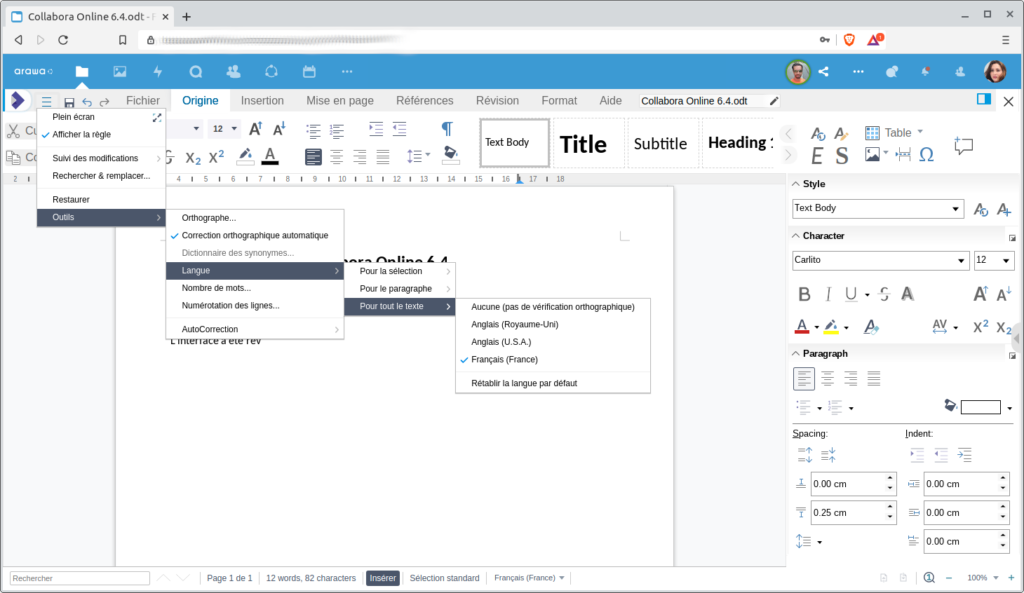Collapse the Character section
This screenshot has height=593, width=1024.
[x=795, y=236]
